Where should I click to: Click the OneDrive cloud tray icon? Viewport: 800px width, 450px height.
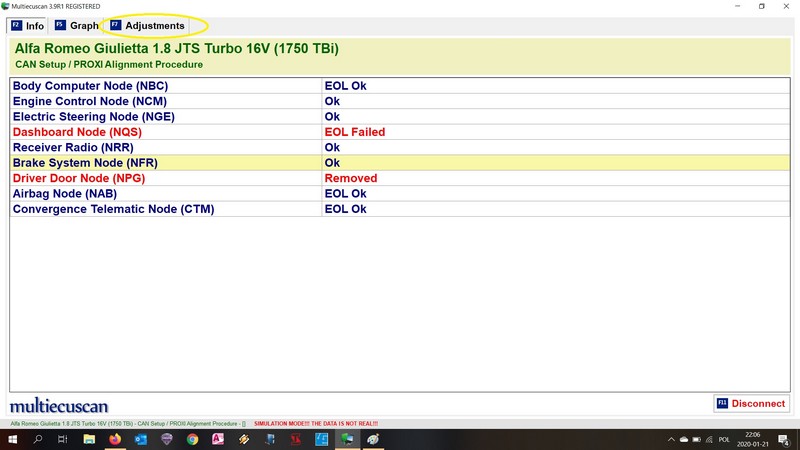click(x=684, y=439)
